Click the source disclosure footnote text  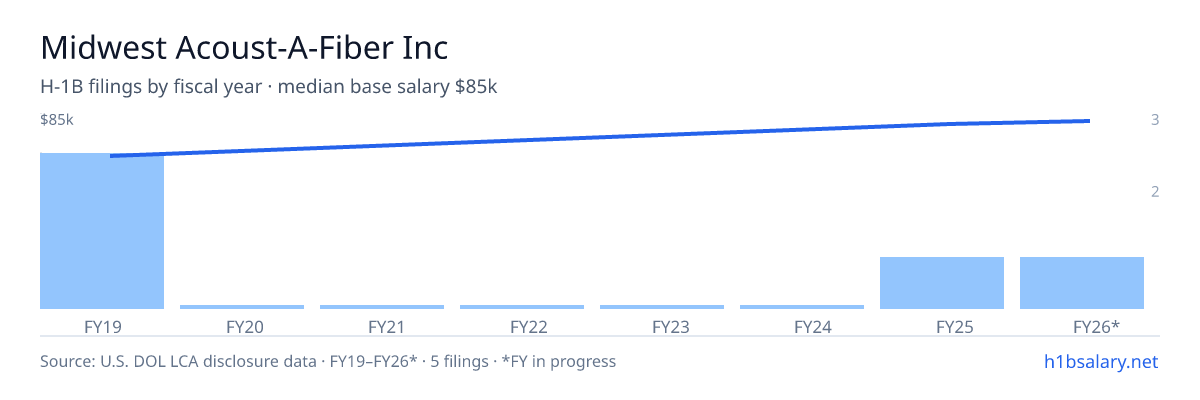(328, 361)
